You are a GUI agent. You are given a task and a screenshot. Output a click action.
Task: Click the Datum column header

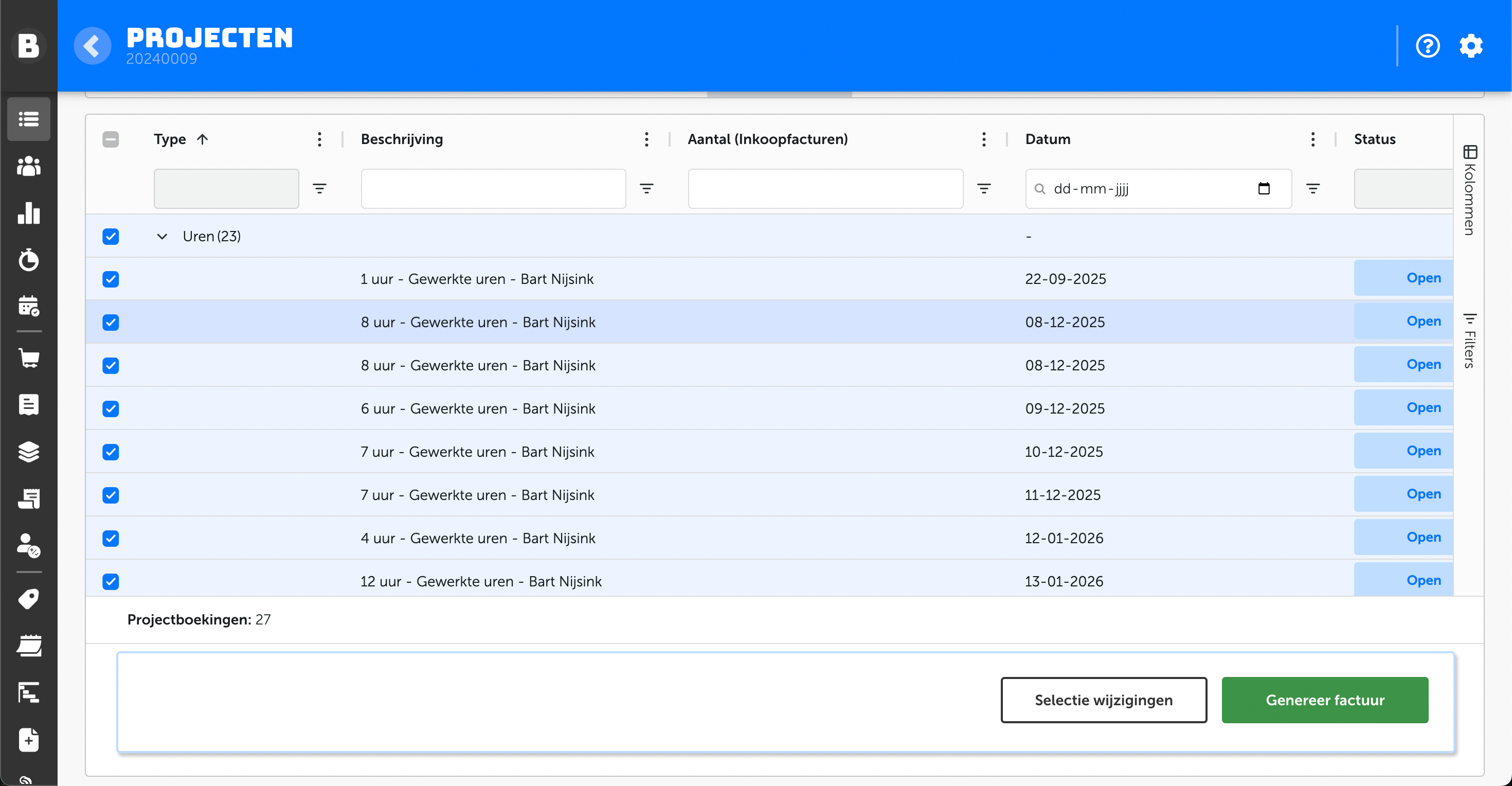[x=1048, y=139]
